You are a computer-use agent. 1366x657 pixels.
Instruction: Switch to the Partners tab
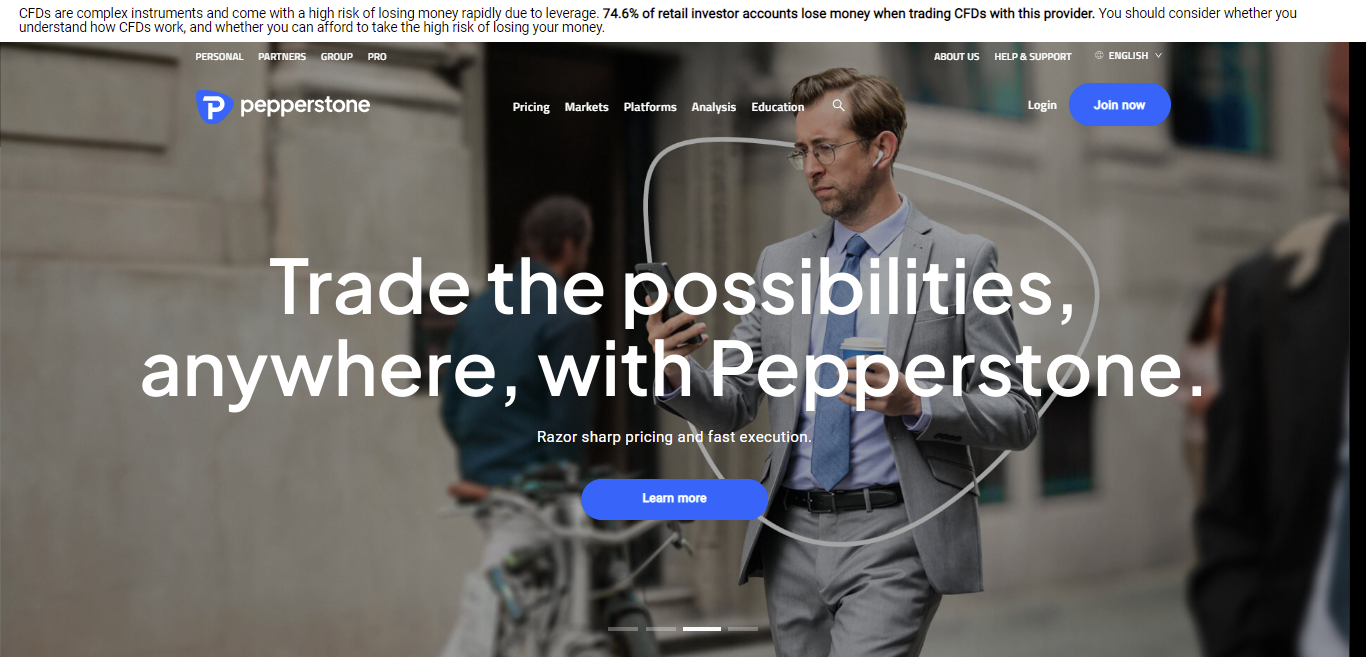tap(282, 57)
